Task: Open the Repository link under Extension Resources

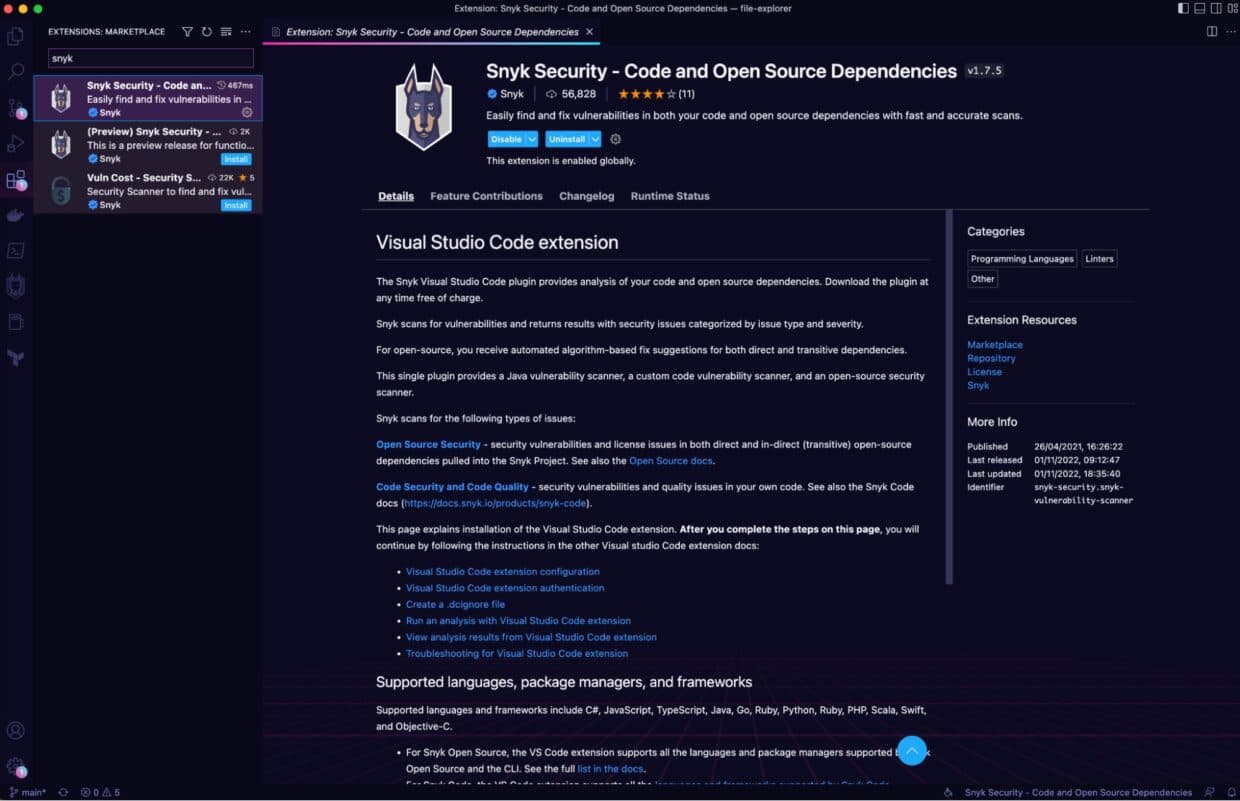Action: pyautogui.click(x=991, y=358)
